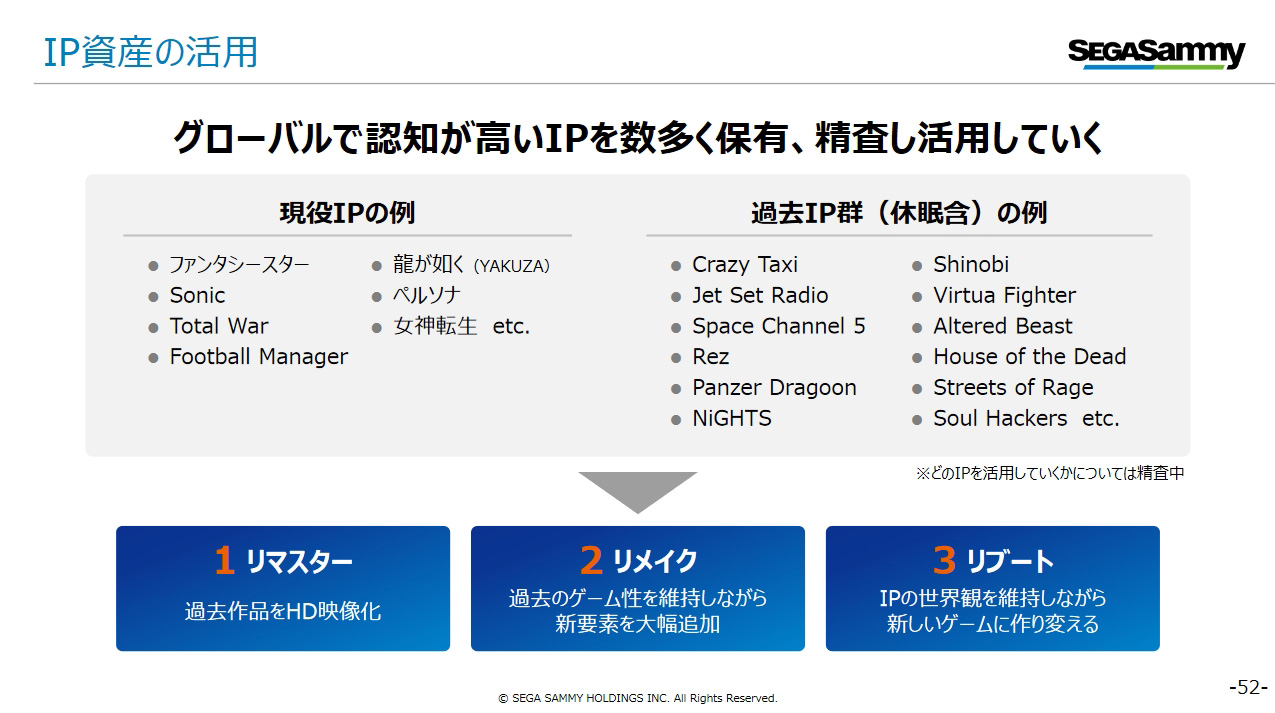Select the text 新しいゲームに作り変える
This screenshot has width=1275, height=713.
tap(993, 624)
